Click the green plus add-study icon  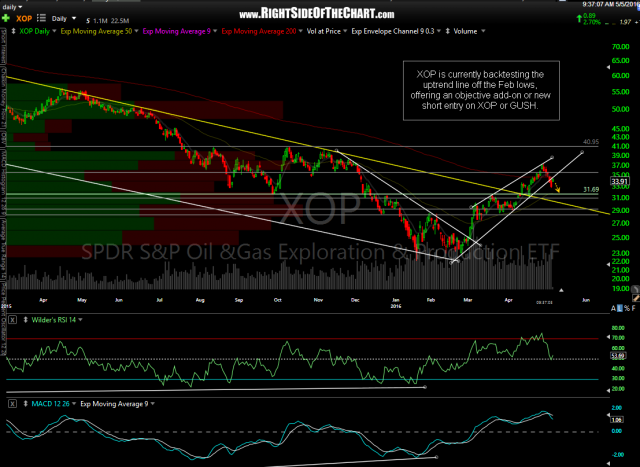point(6,18)
